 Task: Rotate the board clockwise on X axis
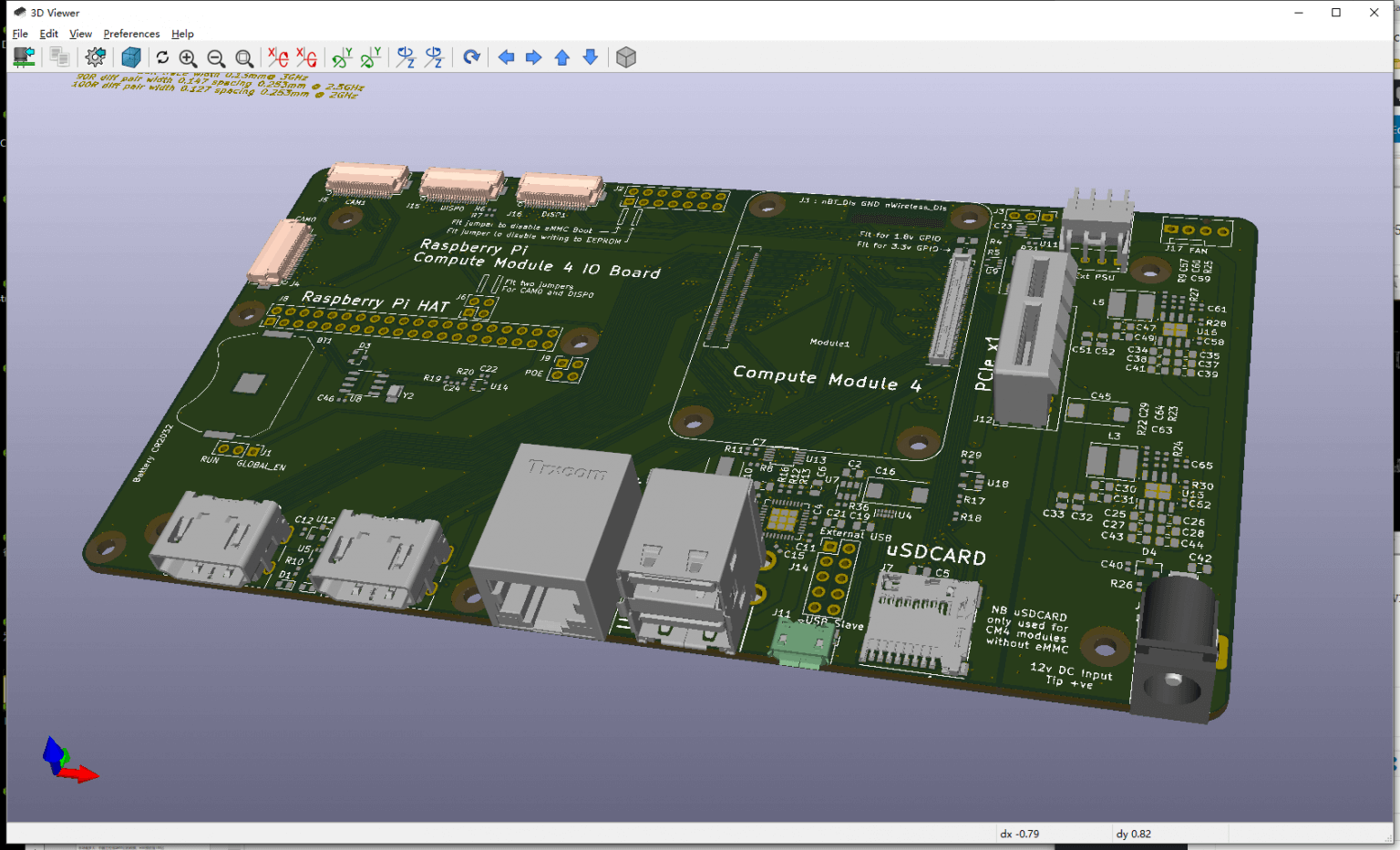tap(276, 56)
